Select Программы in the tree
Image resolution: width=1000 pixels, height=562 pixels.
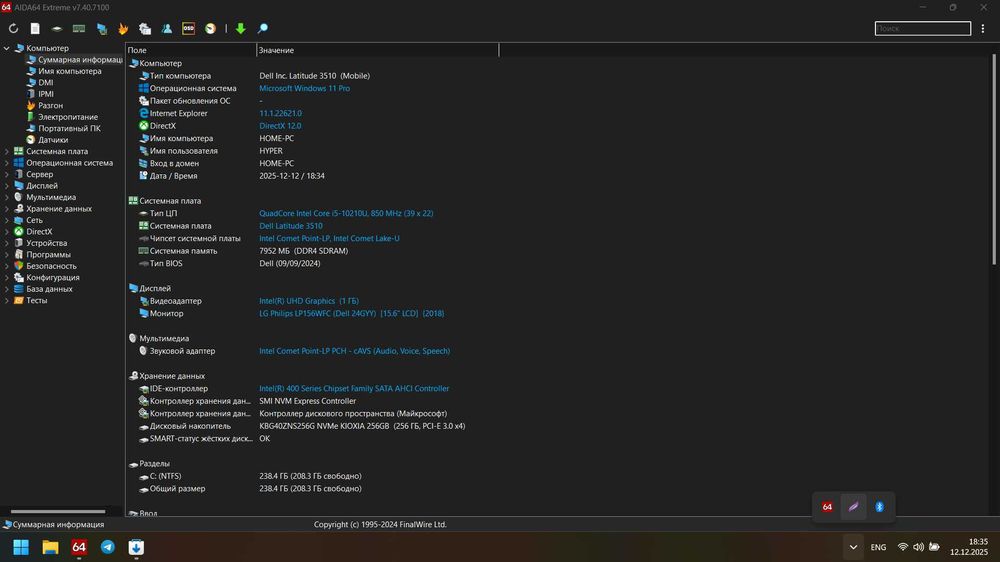pyautogui.click(x=43, y=255)
